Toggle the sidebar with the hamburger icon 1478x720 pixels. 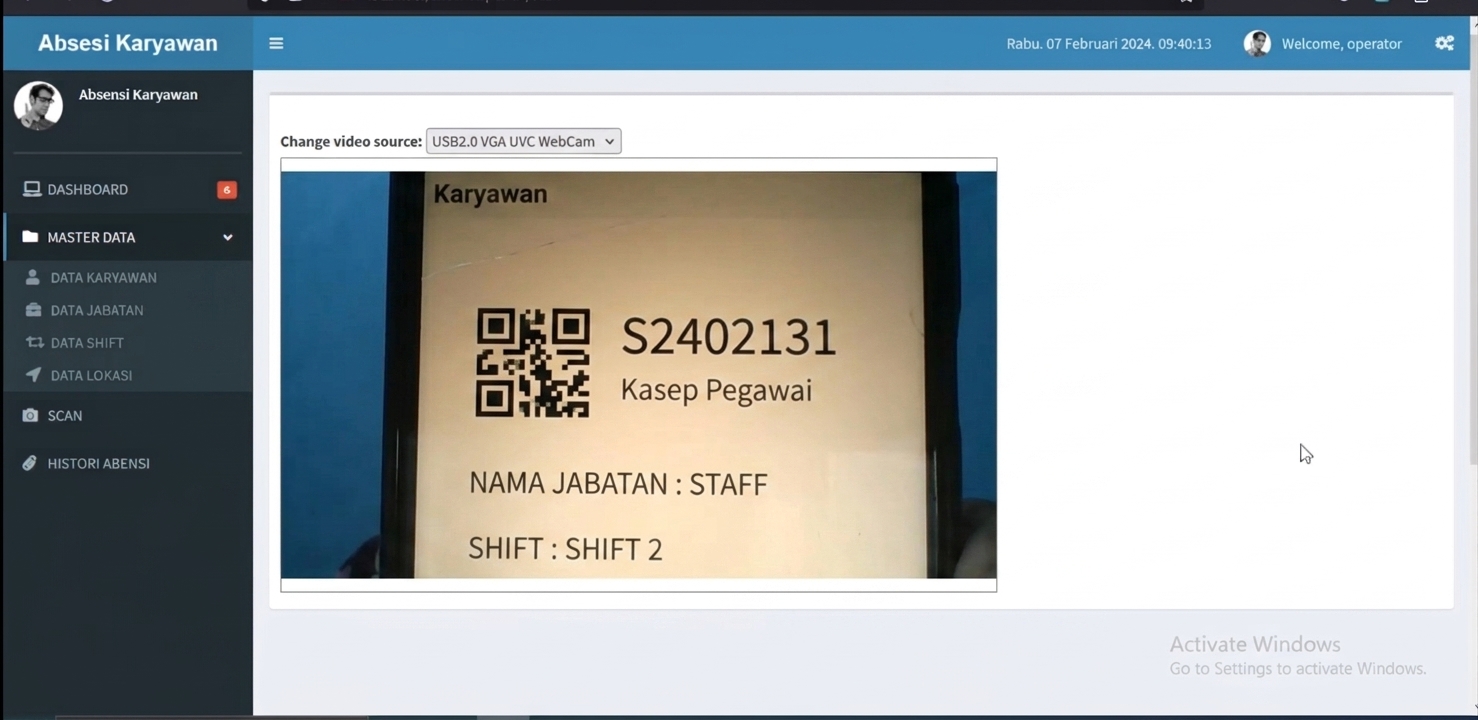276,44
